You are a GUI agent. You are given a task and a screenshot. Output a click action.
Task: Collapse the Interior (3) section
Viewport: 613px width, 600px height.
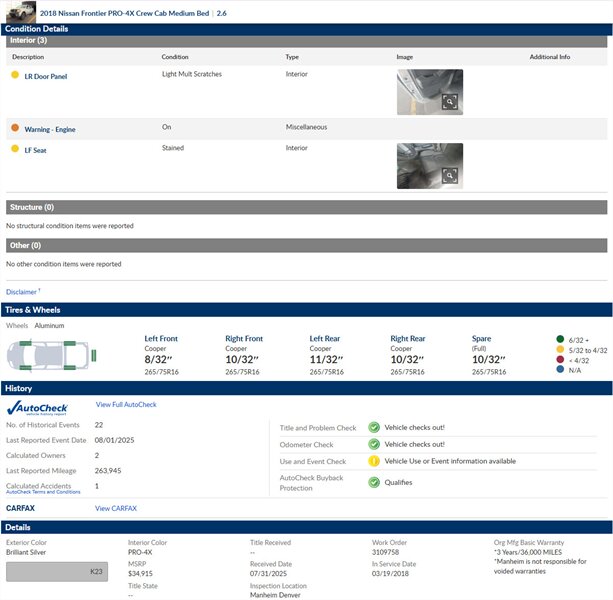tap(28, 41)
